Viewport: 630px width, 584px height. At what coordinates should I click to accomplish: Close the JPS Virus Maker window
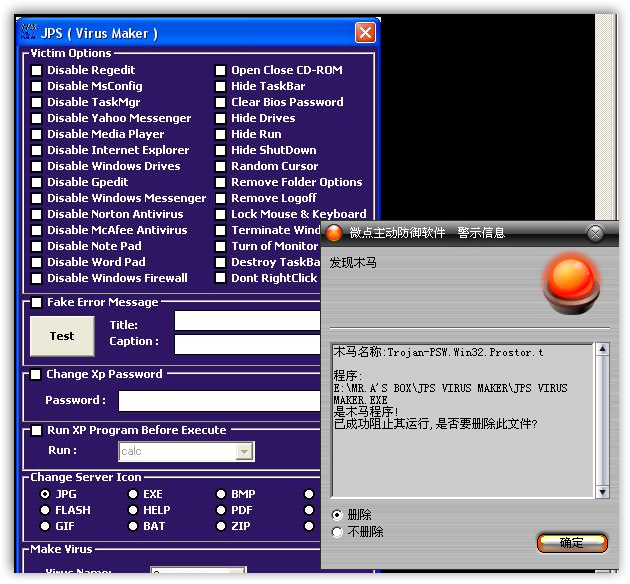[x=365, y=33]
